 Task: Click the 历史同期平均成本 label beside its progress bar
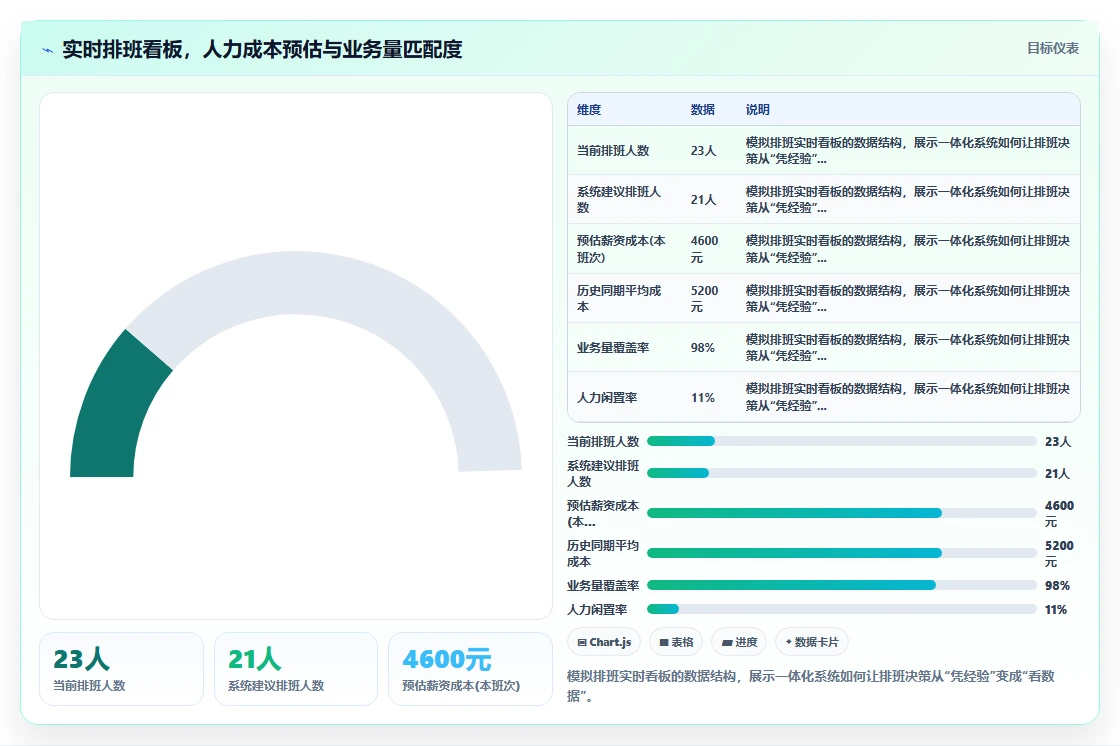(603, 553)
